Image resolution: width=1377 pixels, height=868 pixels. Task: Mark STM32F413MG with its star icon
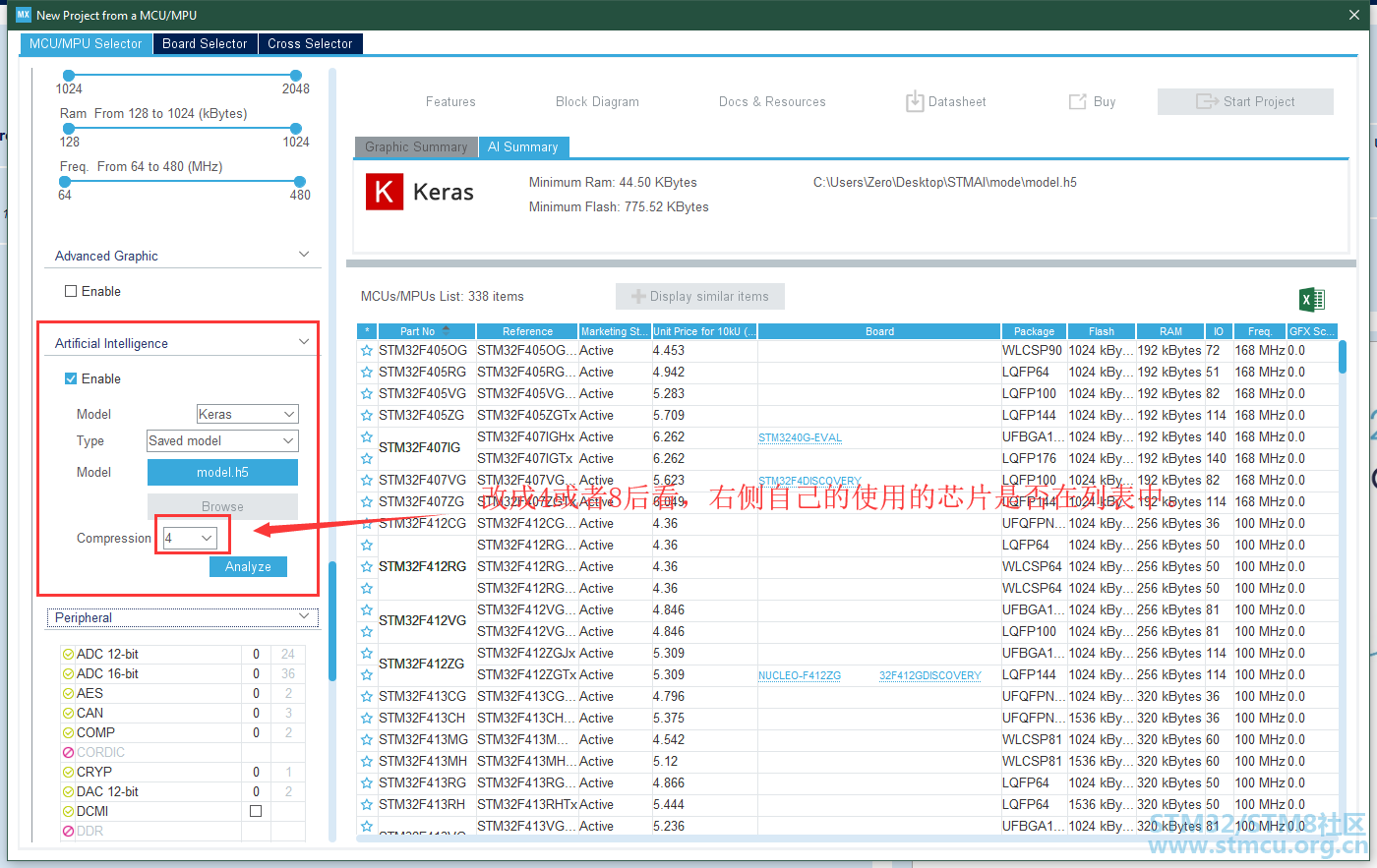(x=367, y=740)
